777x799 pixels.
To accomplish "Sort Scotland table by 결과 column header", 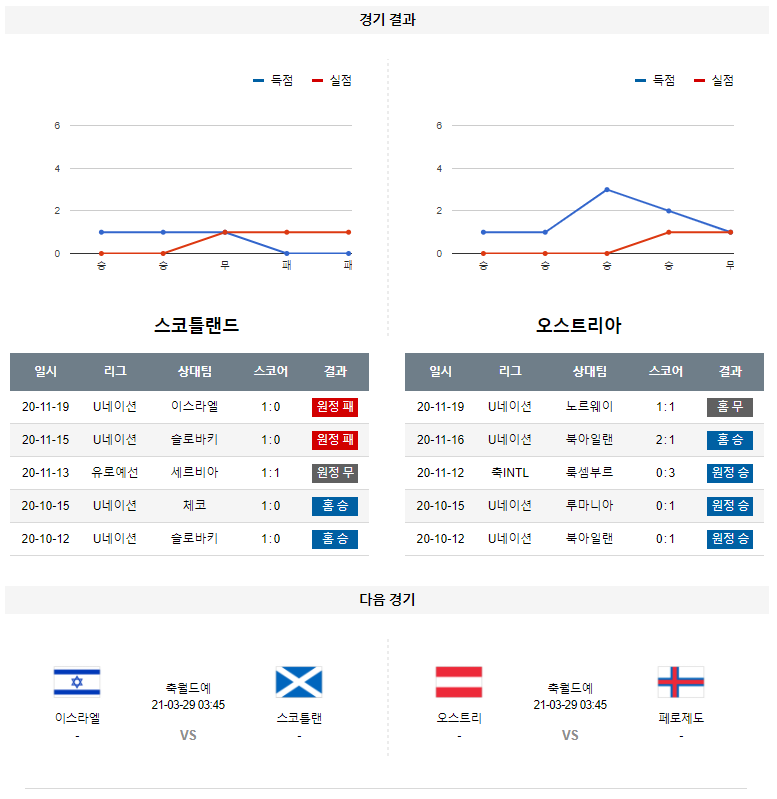I will coord(335,371).
